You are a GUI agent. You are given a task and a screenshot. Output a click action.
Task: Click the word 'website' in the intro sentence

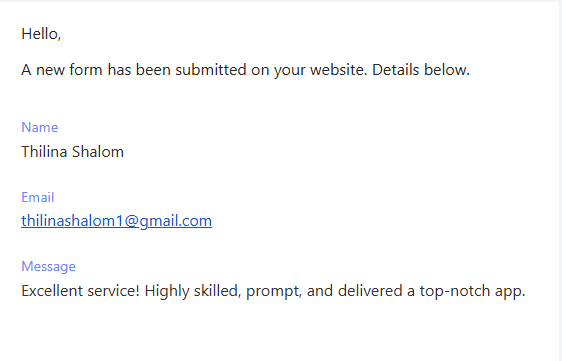point(339,70)
